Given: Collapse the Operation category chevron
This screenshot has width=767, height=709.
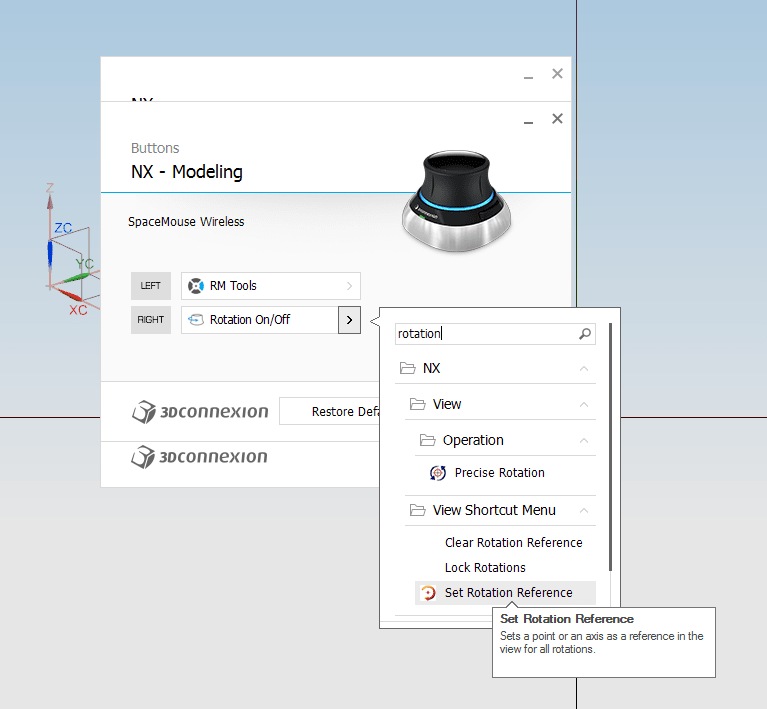Looking at the screenshot, I should click(x=584, y=441).
